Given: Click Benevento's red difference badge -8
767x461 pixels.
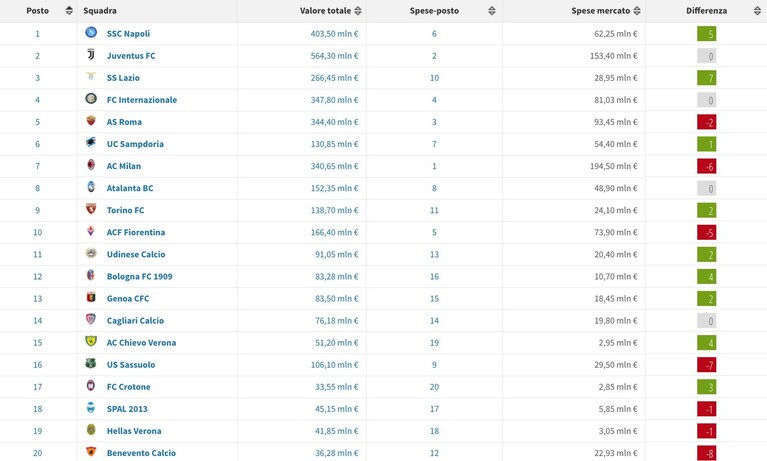Looking at the screenshot, I should point(706,453).
